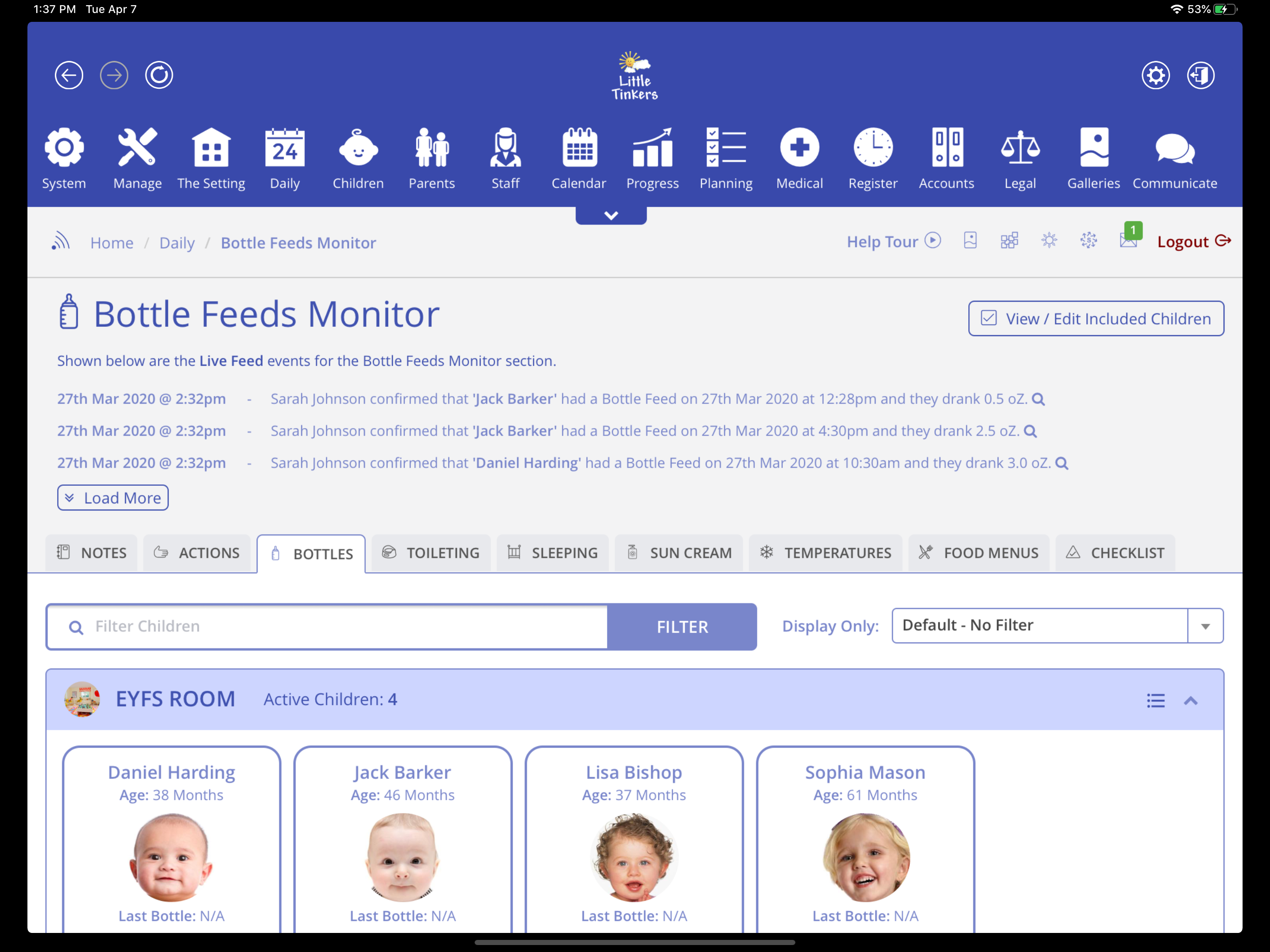
Task: Open the Manage tools section
Action: [137, 159]
